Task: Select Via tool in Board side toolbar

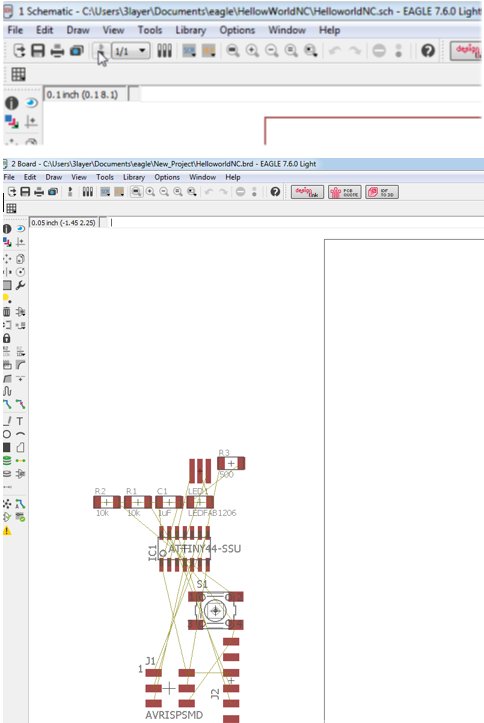Action: coord(7,461)
